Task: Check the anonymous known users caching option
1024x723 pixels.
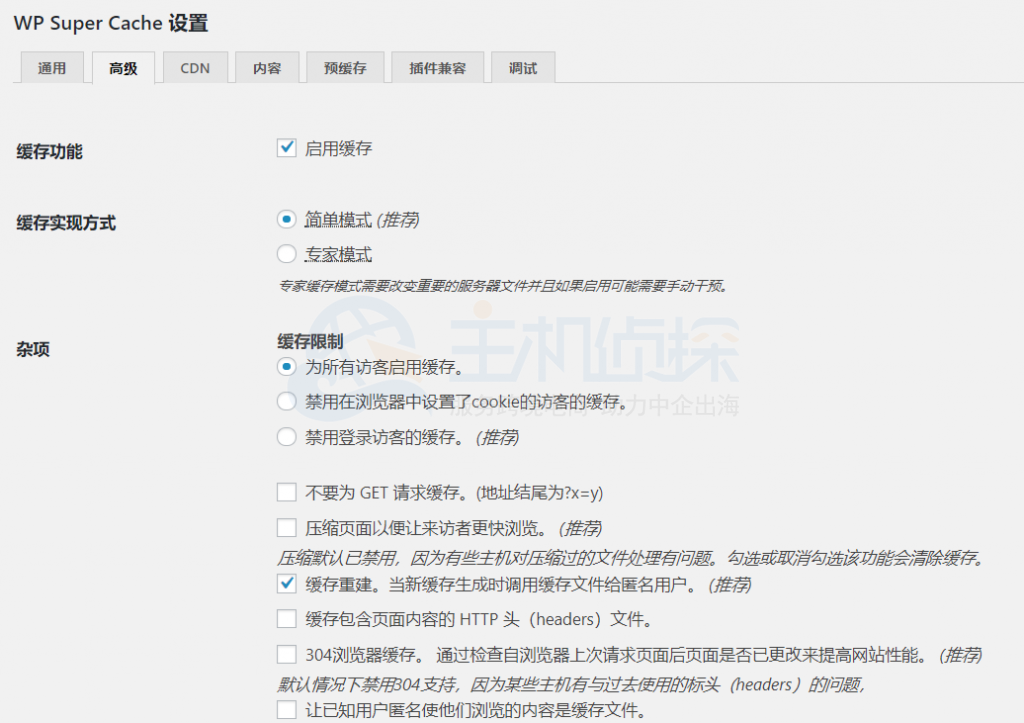Action: (x=287, y=709)
